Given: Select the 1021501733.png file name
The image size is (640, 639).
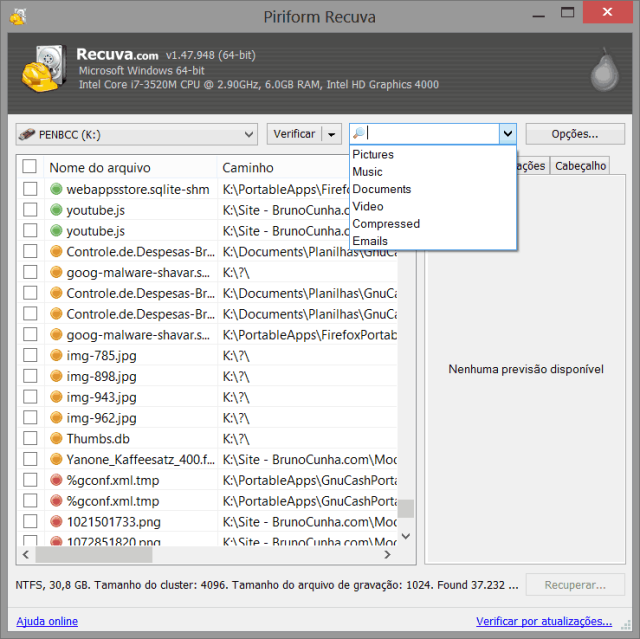Looking at the screenshot, I should [x=114, y=521].
